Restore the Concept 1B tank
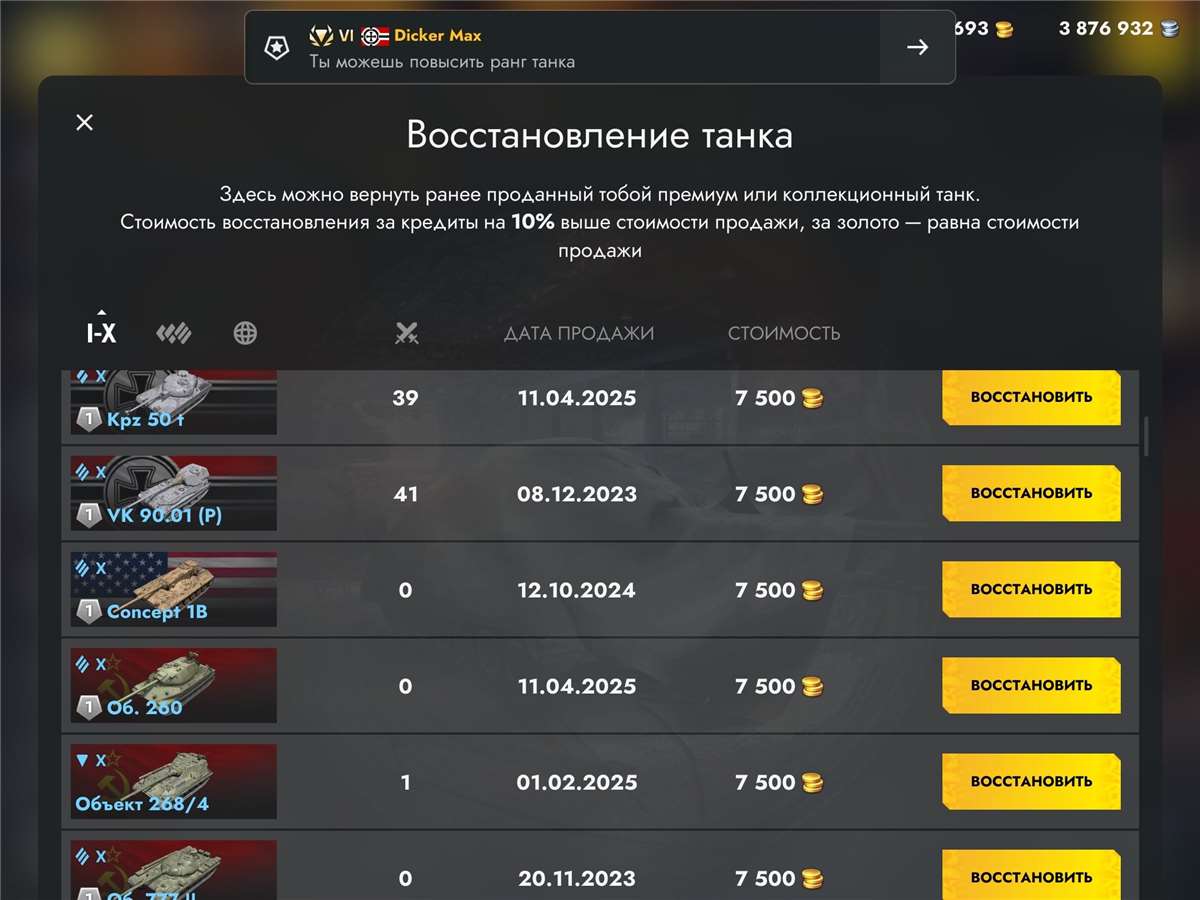 (1030, 589)
